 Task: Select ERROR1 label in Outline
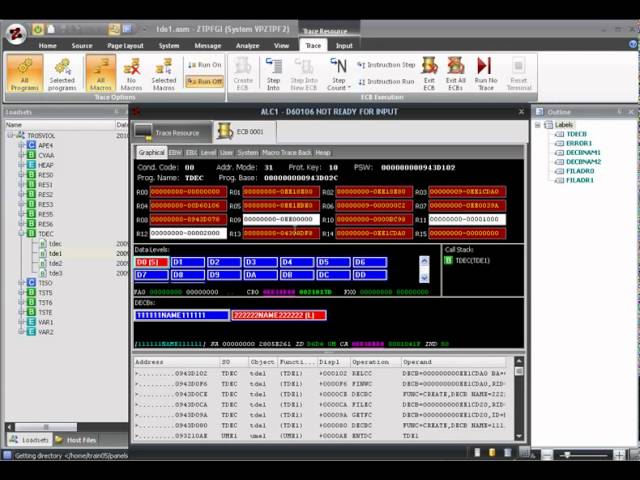[579, 143]
